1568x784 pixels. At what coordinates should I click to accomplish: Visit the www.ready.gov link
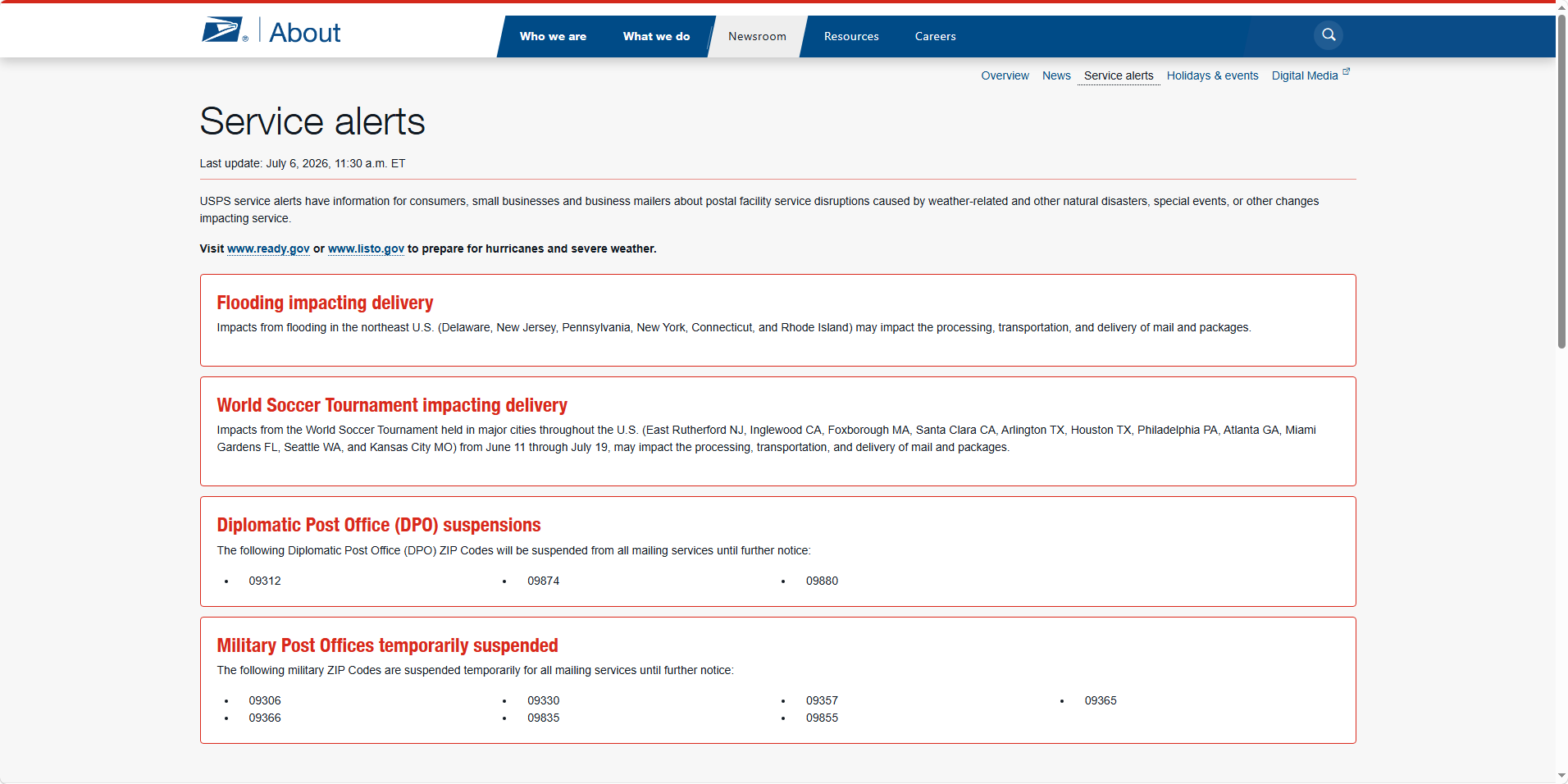tap(268, 248)
